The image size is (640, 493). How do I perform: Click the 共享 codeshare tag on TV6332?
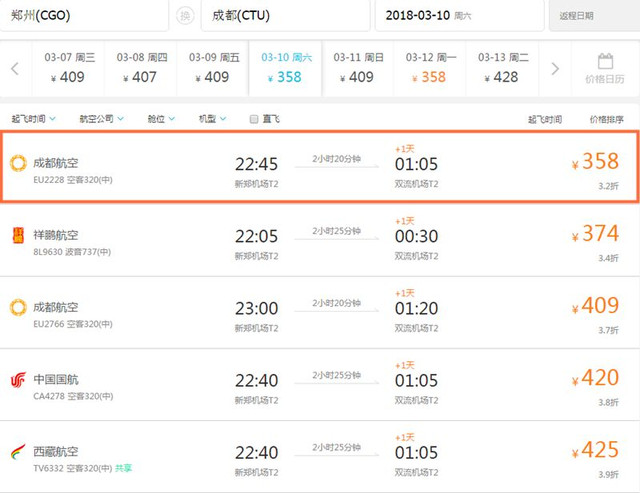click(123, 468)
